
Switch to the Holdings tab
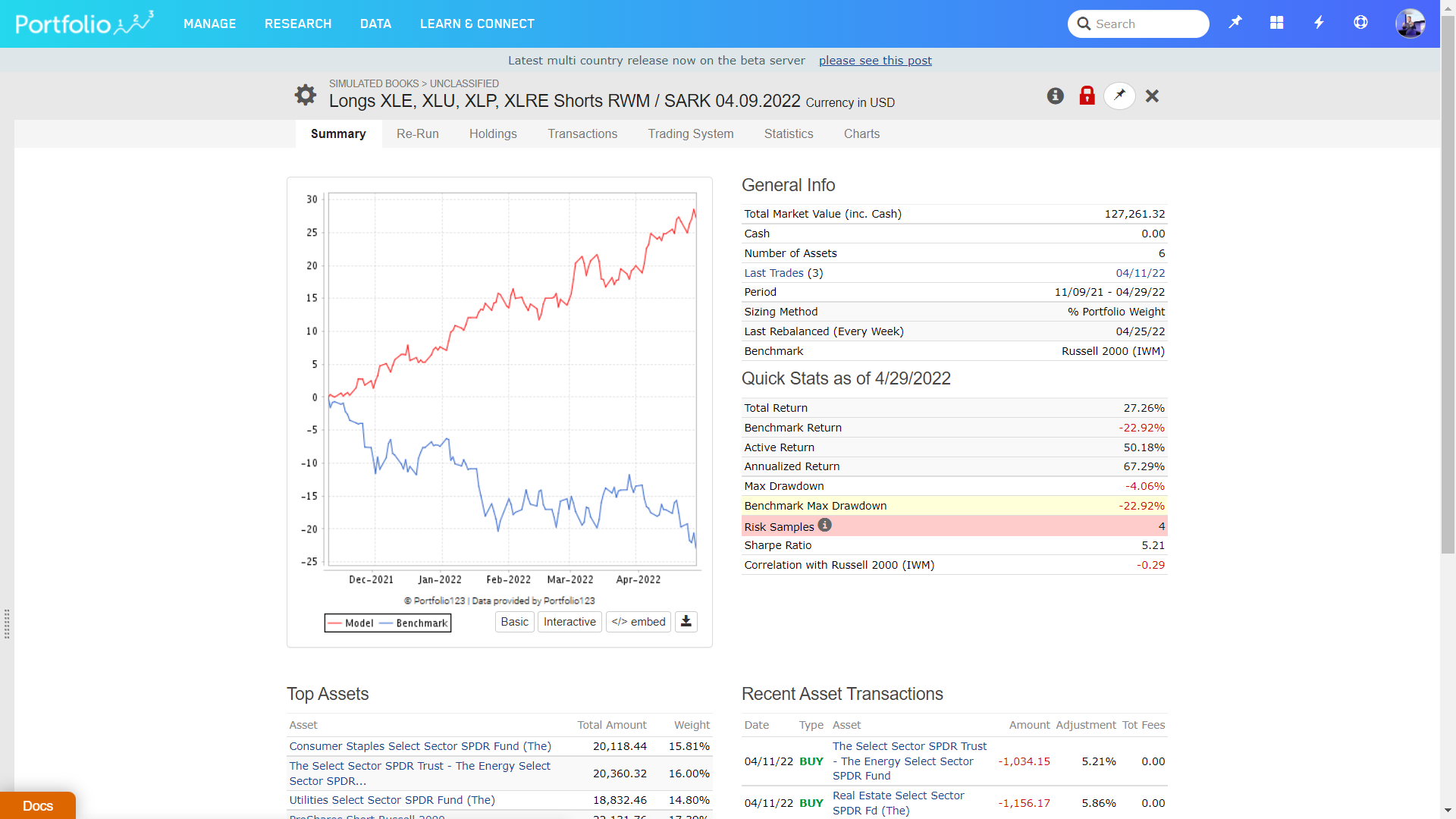click(493, 133)
